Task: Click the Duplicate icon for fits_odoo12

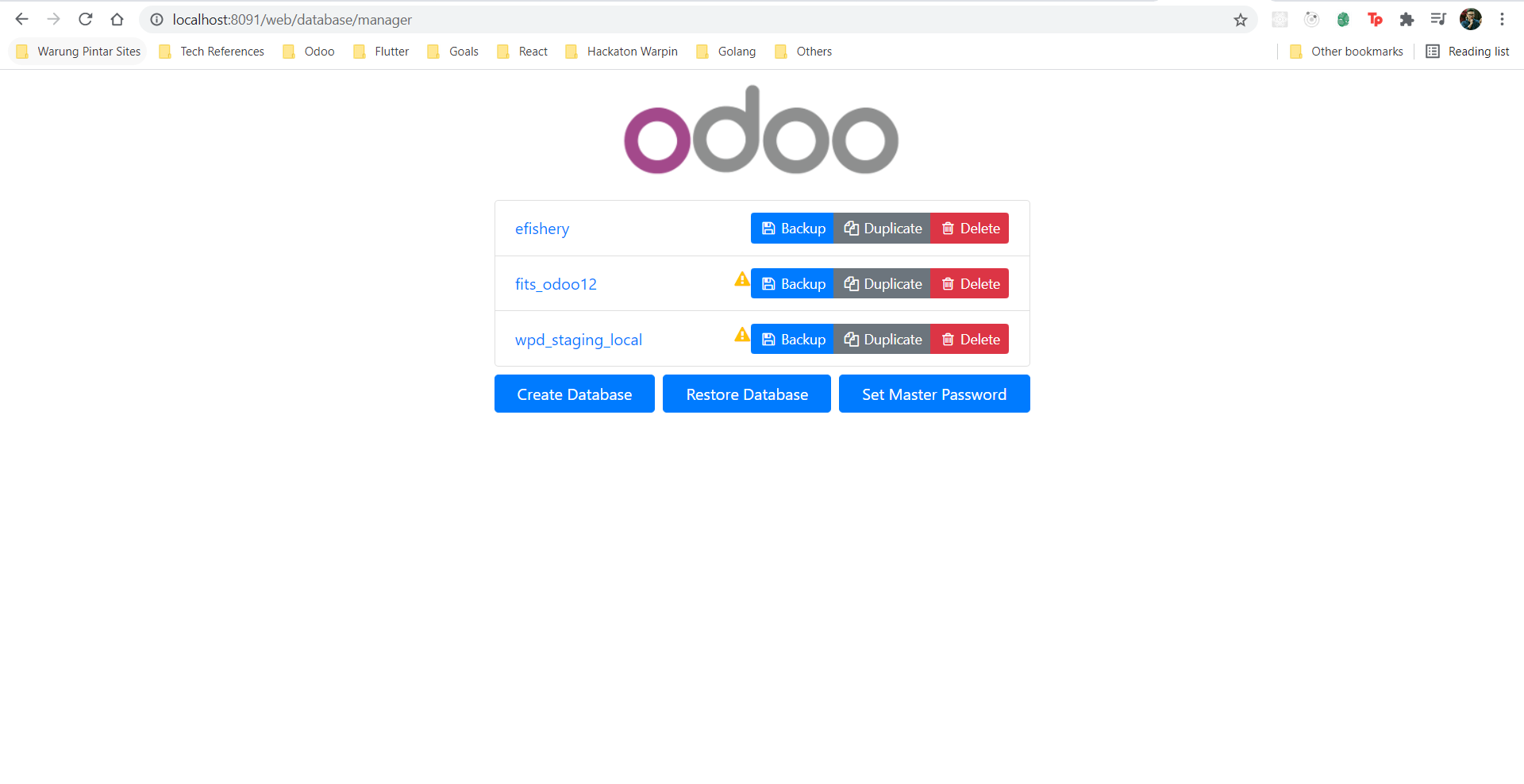Action: [851, 283]
